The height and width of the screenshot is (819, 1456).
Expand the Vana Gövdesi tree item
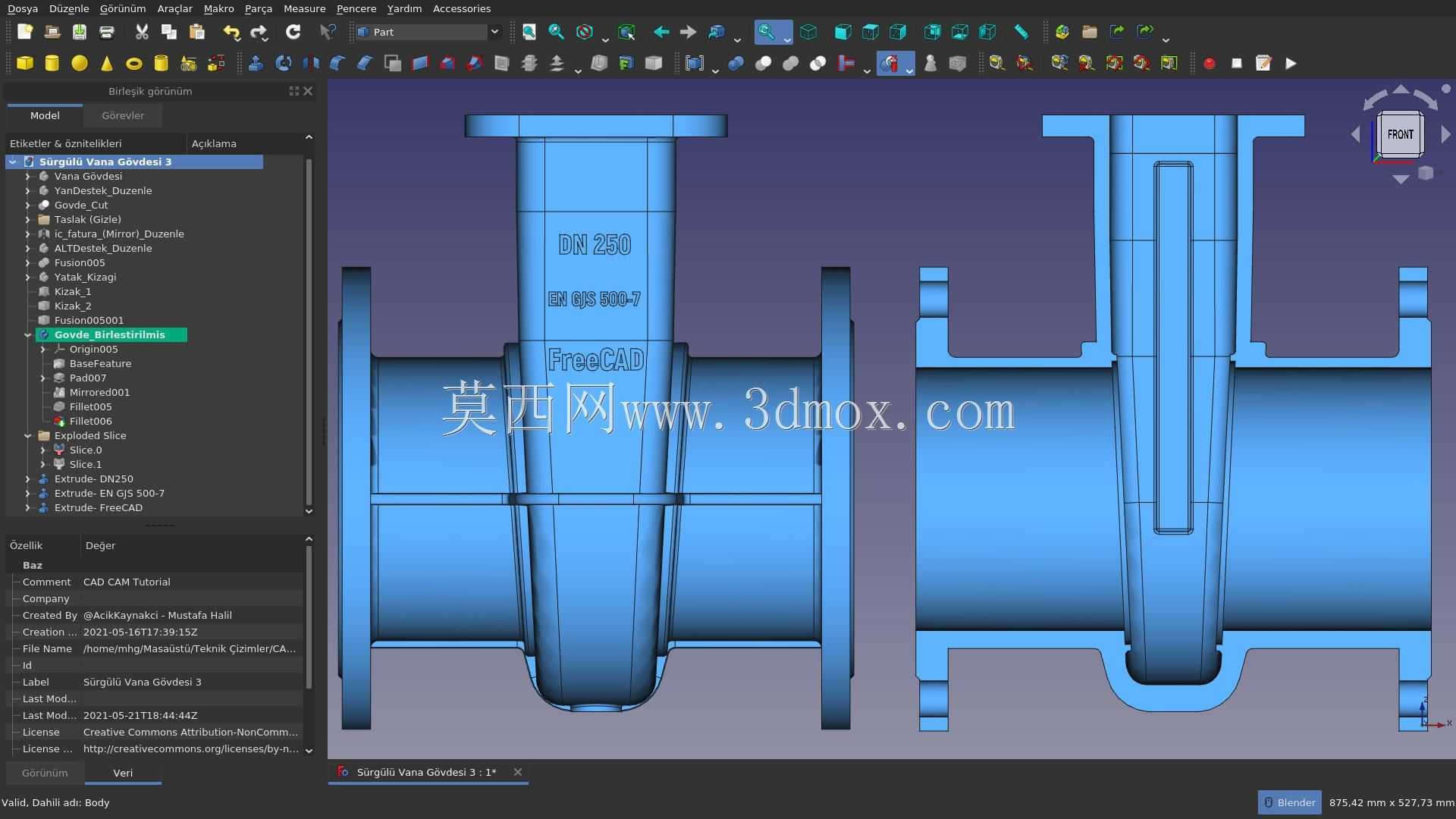coord(28,176)
